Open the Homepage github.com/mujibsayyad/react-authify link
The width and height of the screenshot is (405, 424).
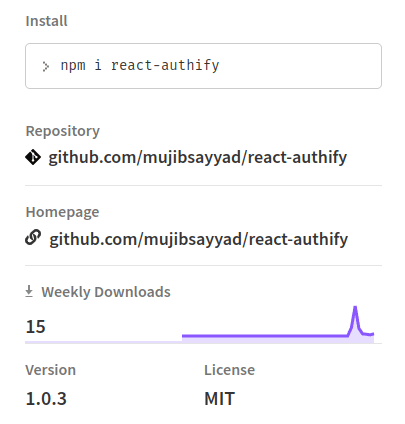click(x=199, y=239)
